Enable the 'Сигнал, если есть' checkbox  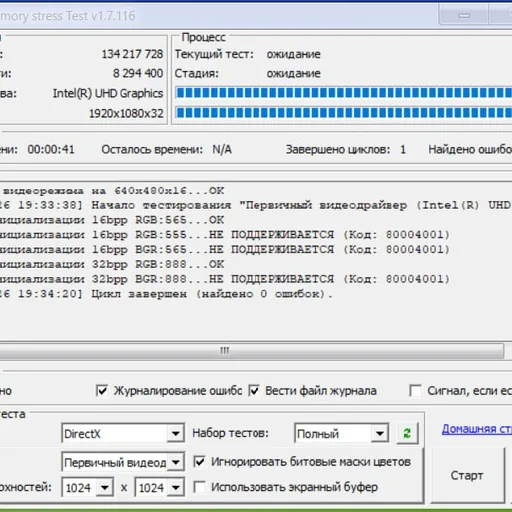tap(415, 391)
